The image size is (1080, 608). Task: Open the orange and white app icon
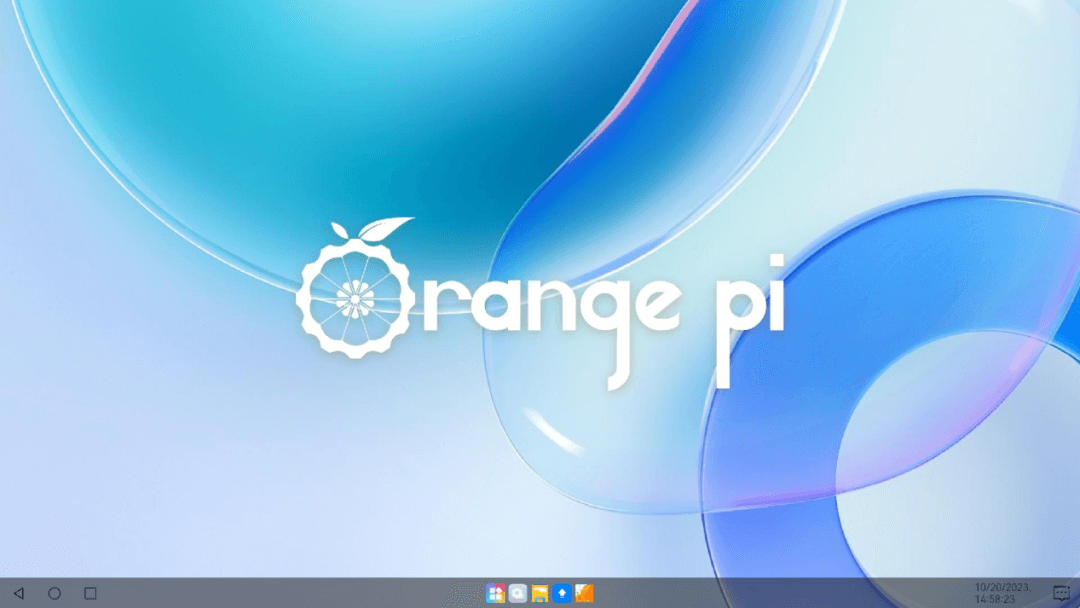[x=584, y=593]
